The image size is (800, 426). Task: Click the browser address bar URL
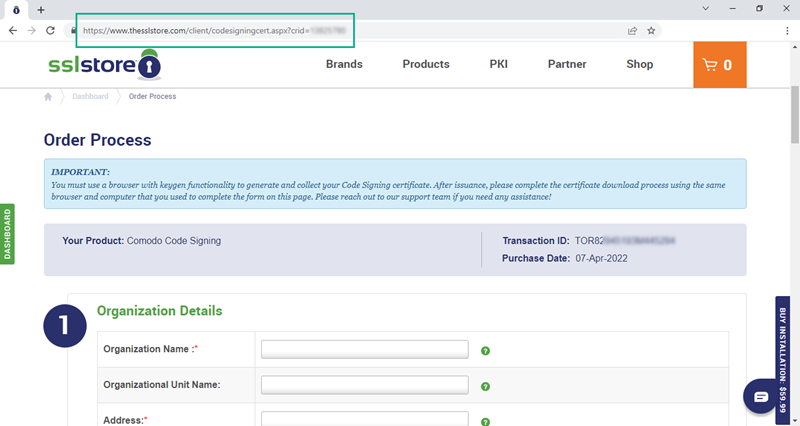pos(214,31)
